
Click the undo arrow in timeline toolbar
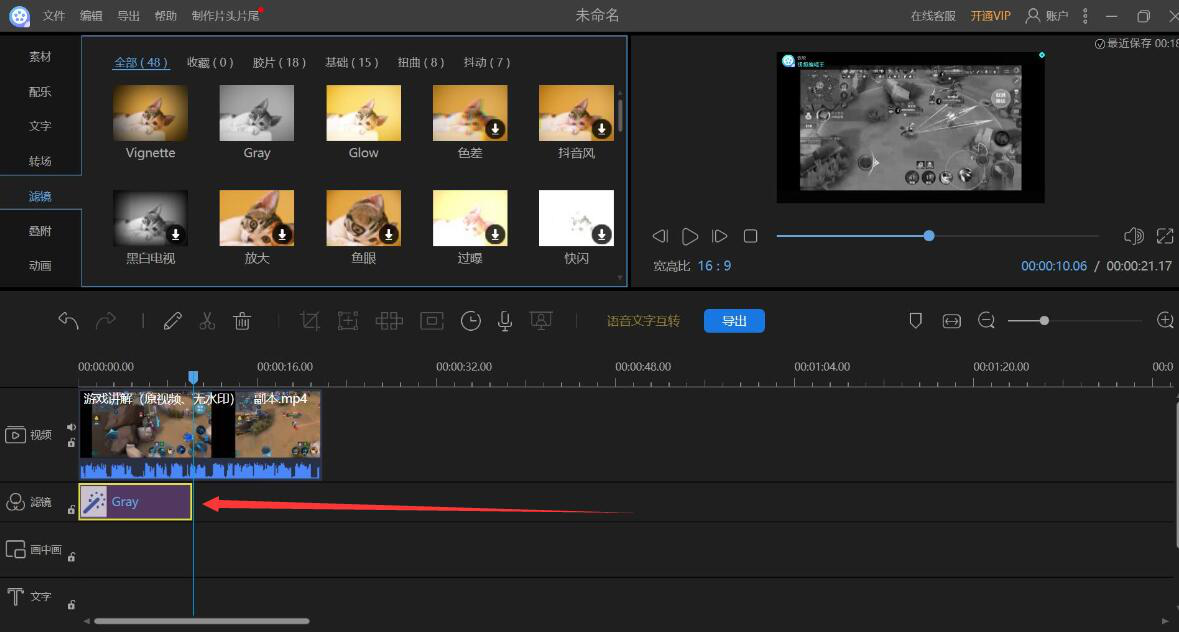pyautogui.click(x=68, y=320)
